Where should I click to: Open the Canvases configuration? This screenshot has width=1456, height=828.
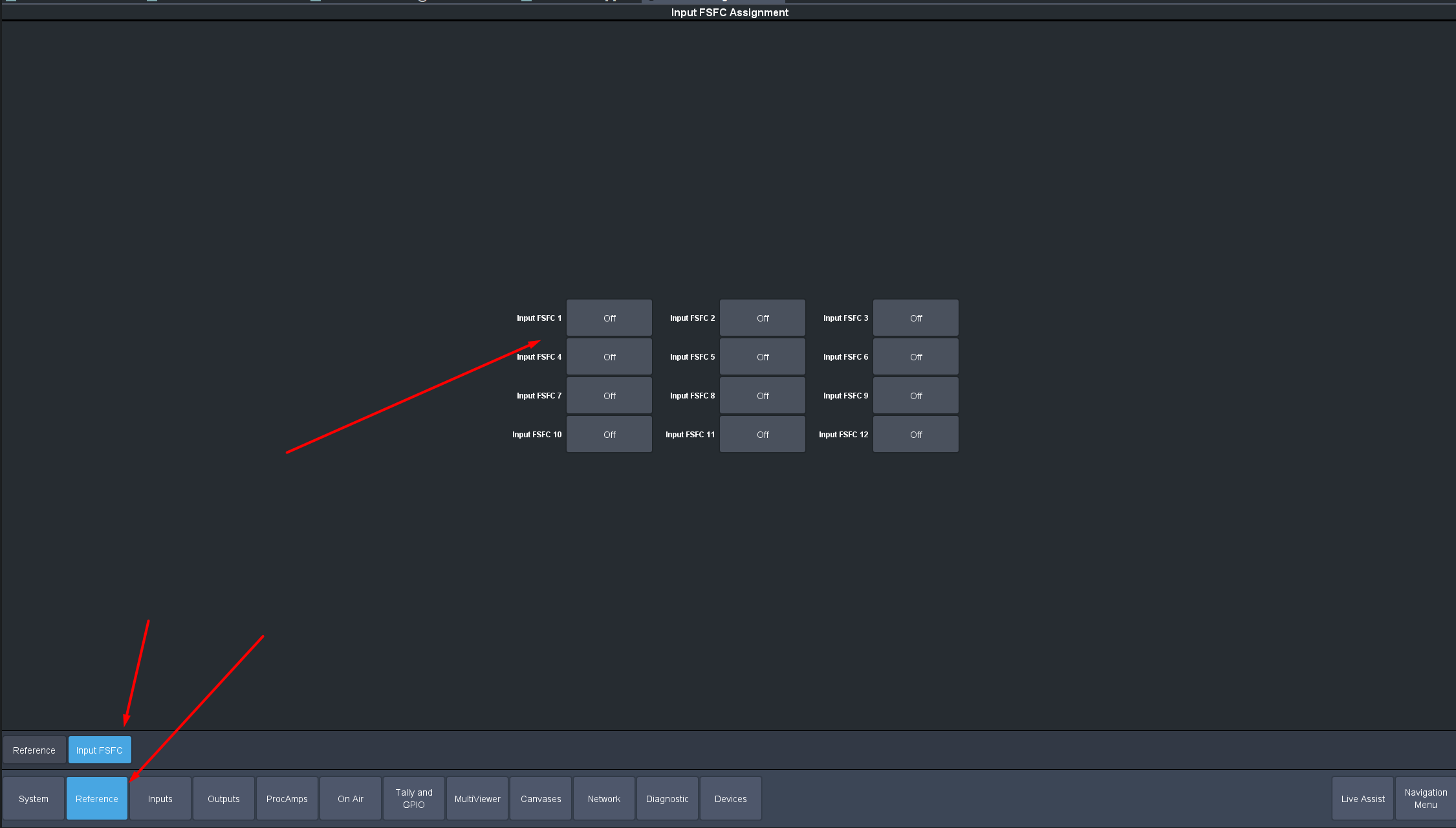tap(540, 798)
